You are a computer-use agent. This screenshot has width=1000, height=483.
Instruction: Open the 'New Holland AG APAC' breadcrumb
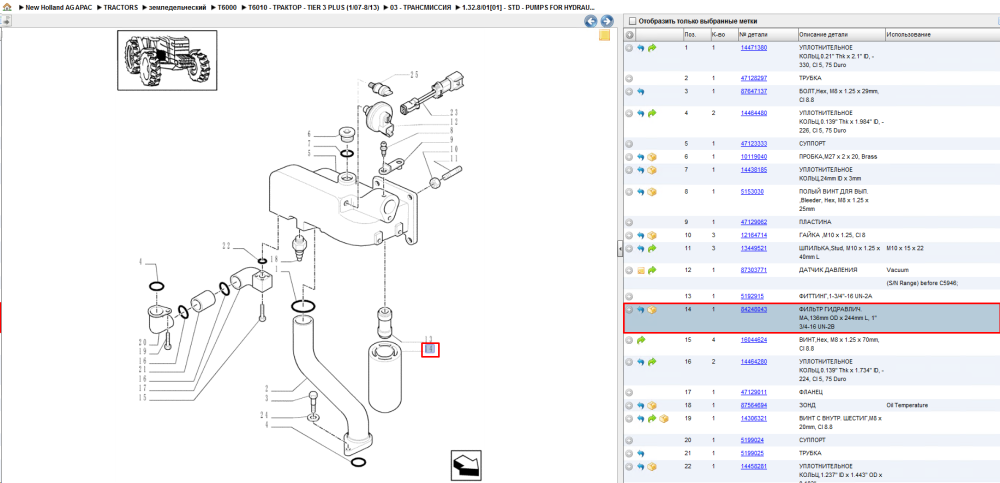(57, 7)
